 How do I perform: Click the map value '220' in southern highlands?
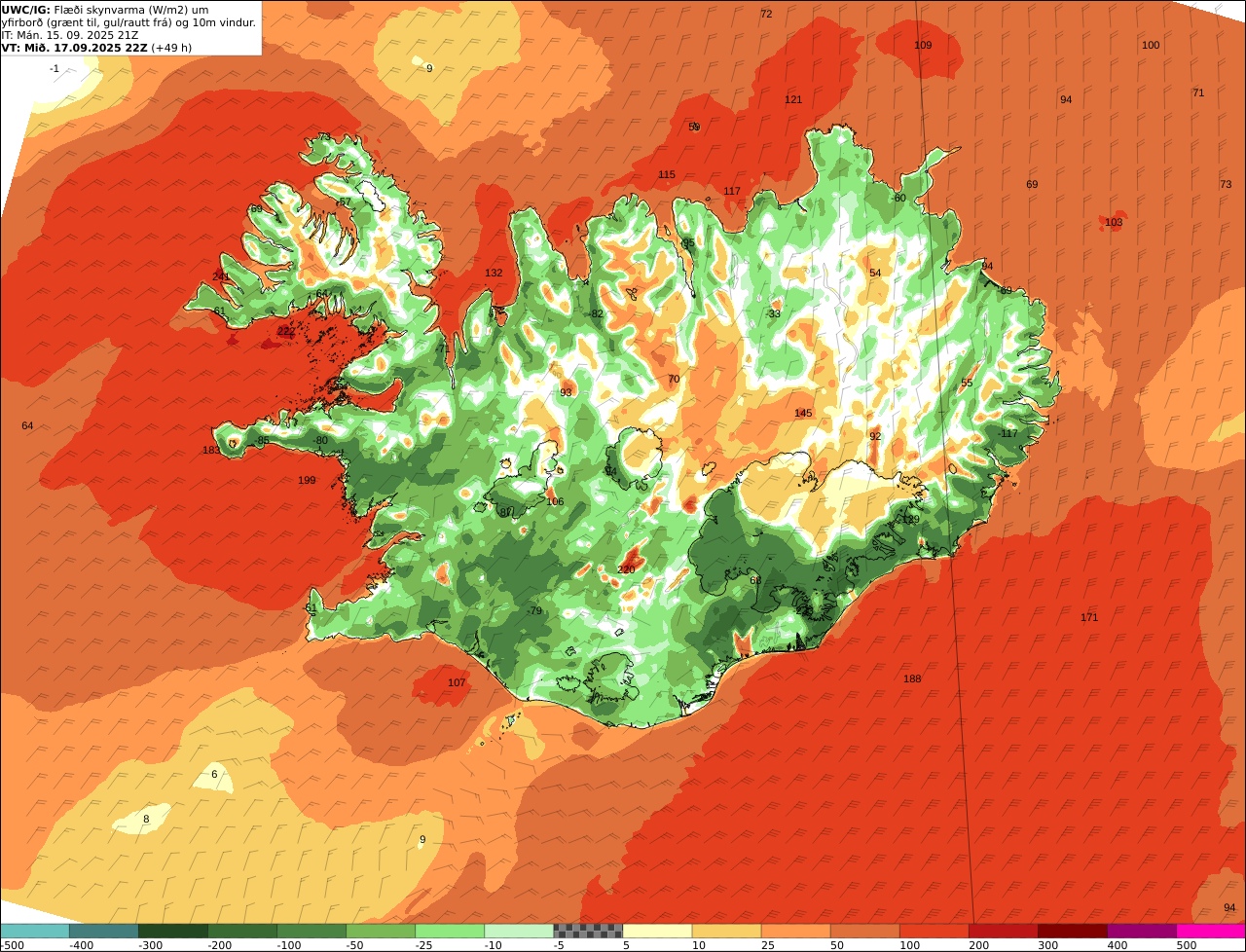pos(627,569)
